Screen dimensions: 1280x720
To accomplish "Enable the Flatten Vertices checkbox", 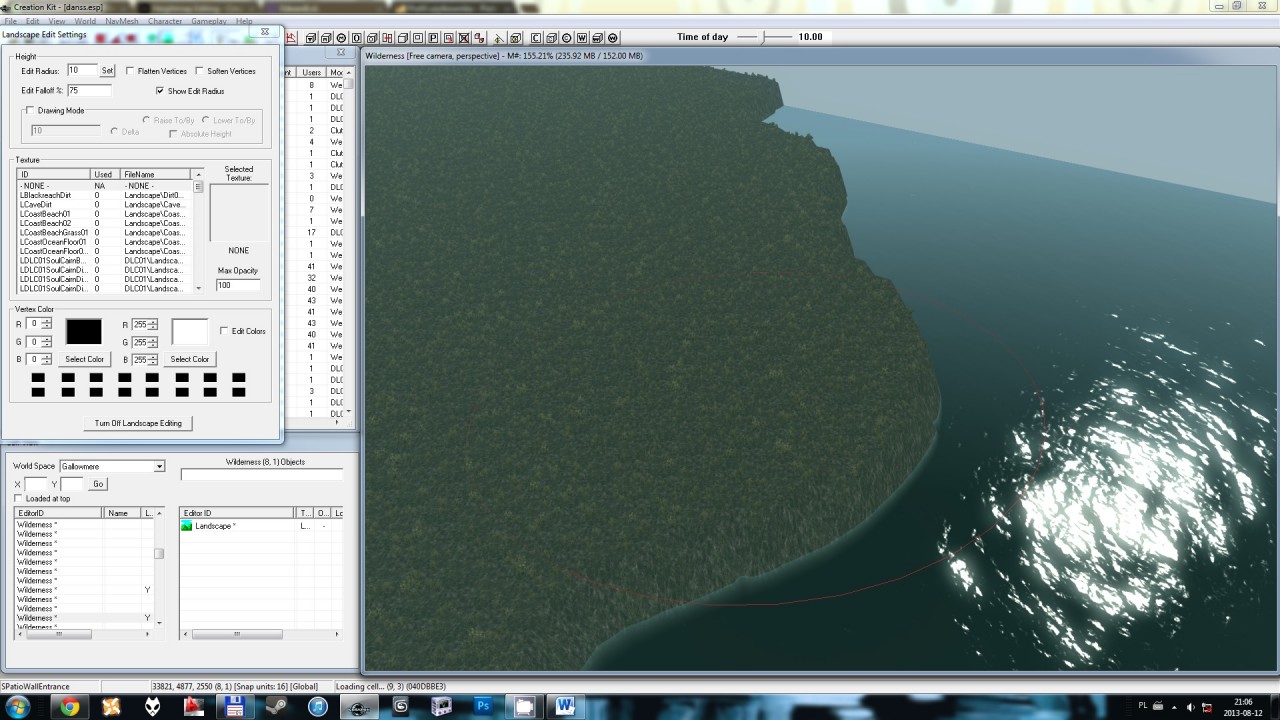I will tap(131, 71).
